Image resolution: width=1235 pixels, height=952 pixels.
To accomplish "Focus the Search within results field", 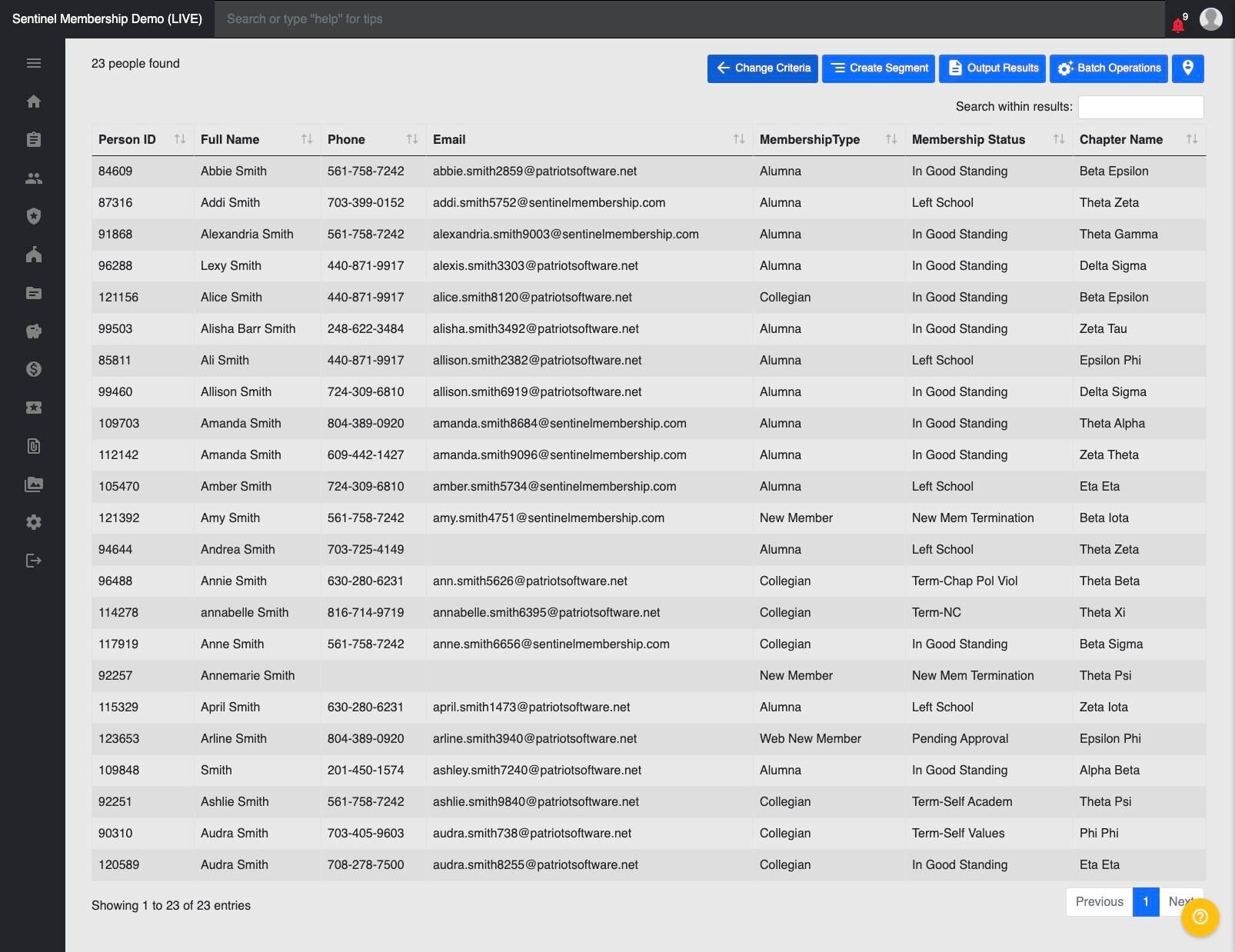I will 1140,107.
